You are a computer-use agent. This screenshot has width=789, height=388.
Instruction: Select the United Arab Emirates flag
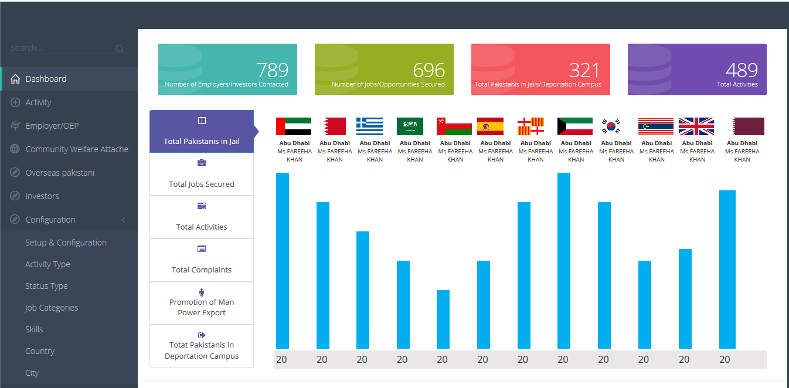[x=293, y=126]
